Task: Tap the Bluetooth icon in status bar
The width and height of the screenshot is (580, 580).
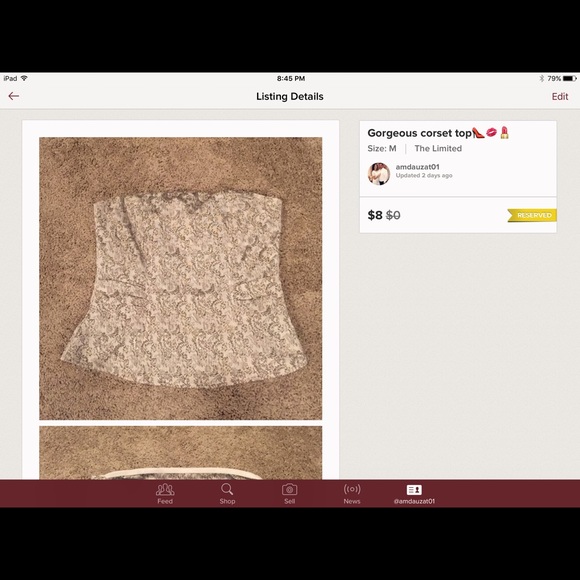Action: 542,78
